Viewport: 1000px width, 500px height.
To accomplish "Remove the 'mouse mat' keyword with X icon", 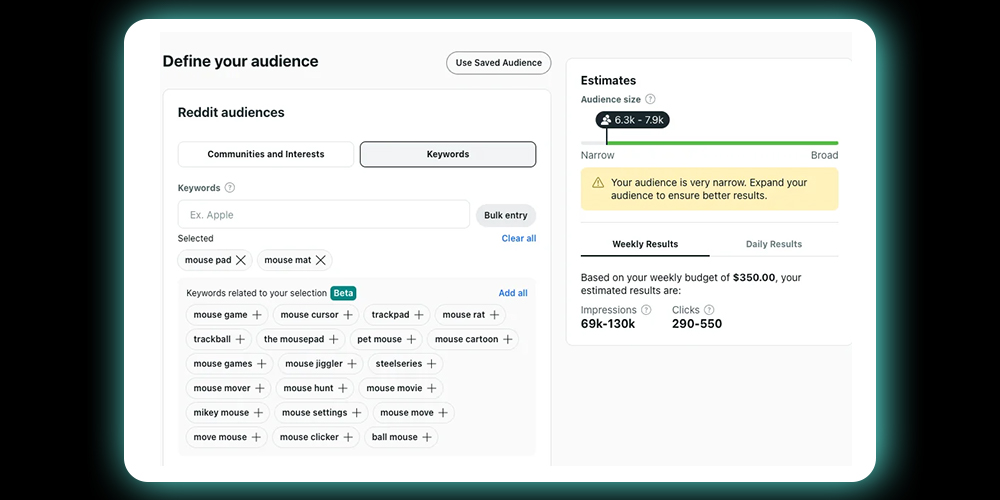I will [x=321, y=260].
